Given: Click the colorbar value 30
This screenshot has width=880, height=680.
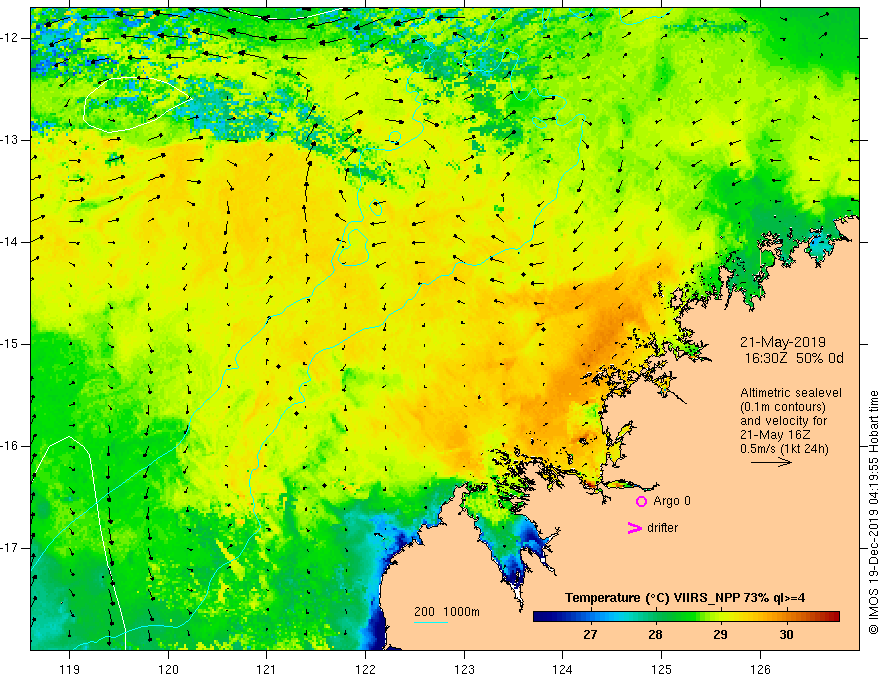Looking at the screenshot, I should point(786,635).
